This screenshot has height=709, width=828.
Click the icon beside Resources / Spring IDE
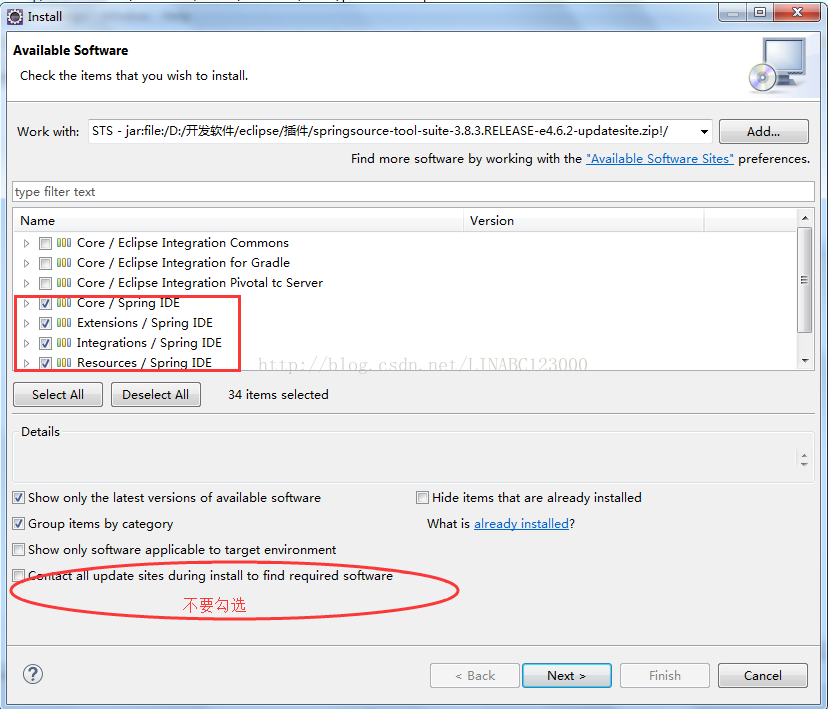[64, 362]
